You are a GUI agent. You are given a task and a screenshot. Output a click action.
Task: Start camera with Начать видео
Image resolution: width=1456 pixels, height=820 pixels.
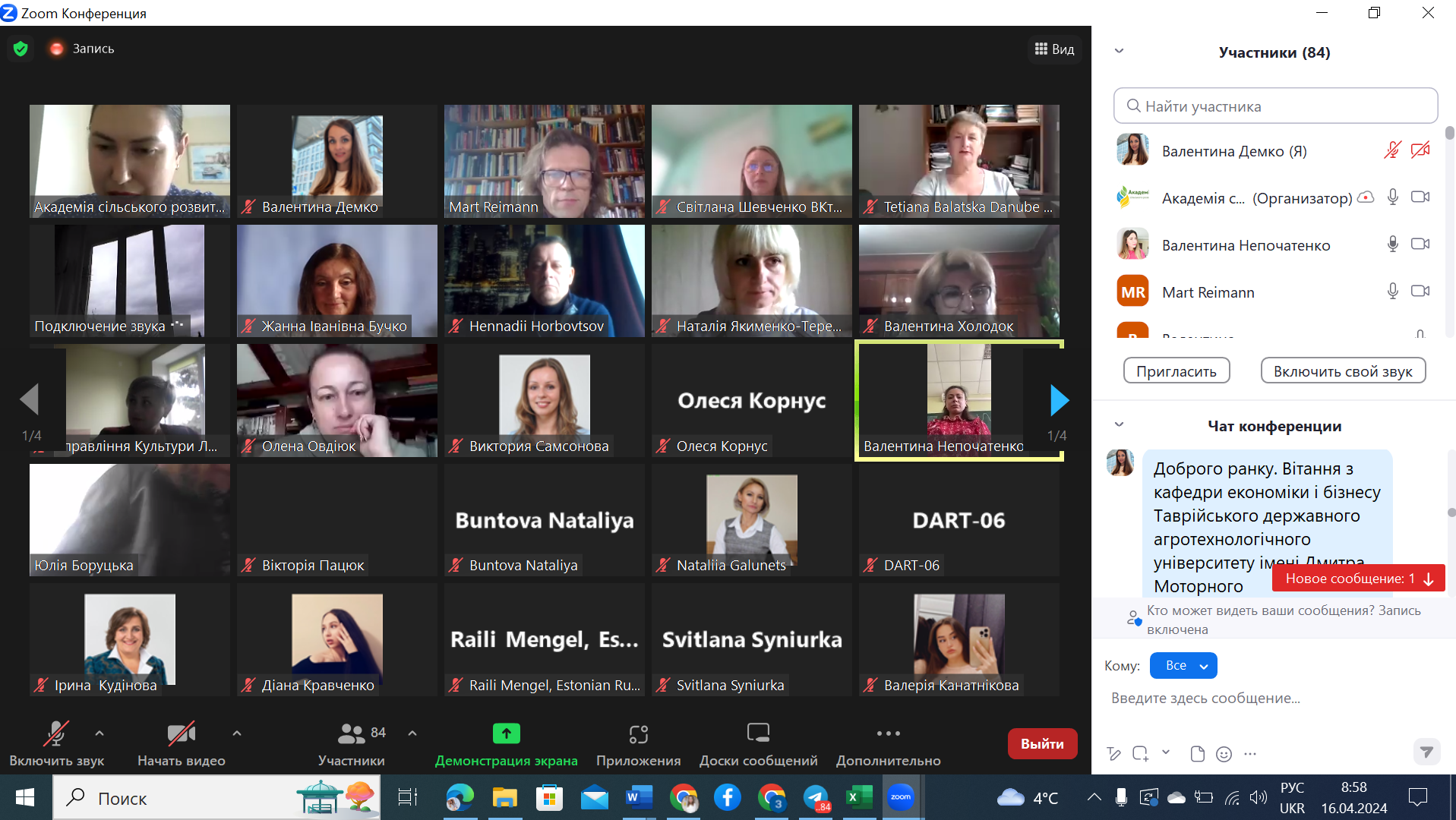coord(181,734)
